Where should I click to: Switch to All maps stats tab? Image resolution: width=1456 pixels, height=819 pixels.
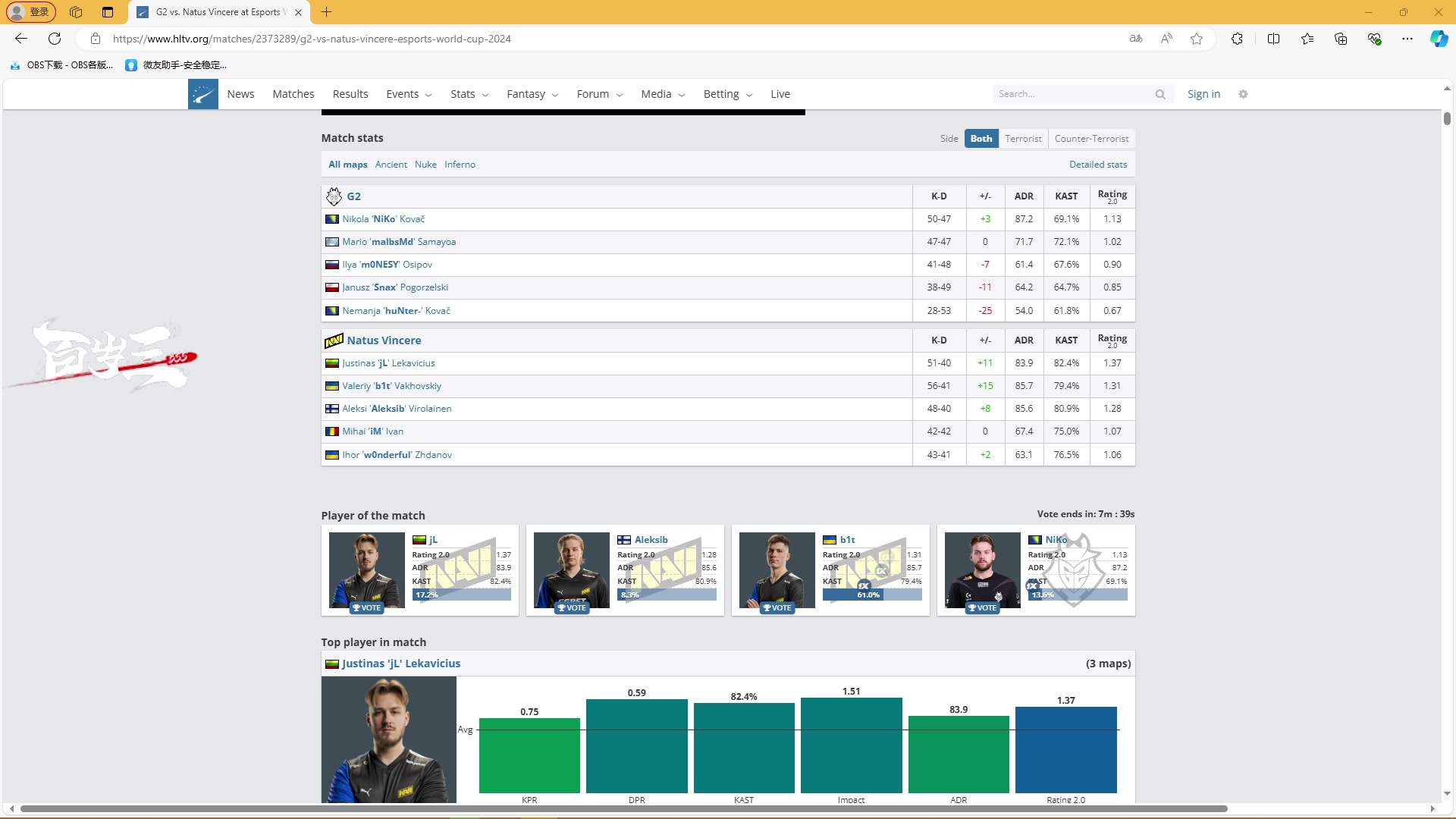(348, 165)
